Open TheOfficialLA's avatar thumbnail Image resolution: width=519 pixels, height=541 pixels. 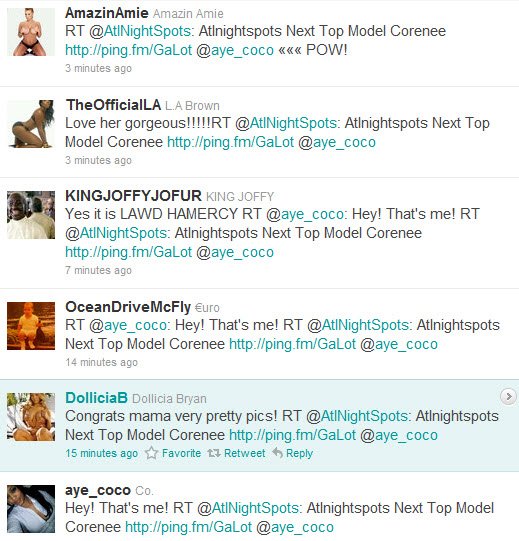(31, 124)
